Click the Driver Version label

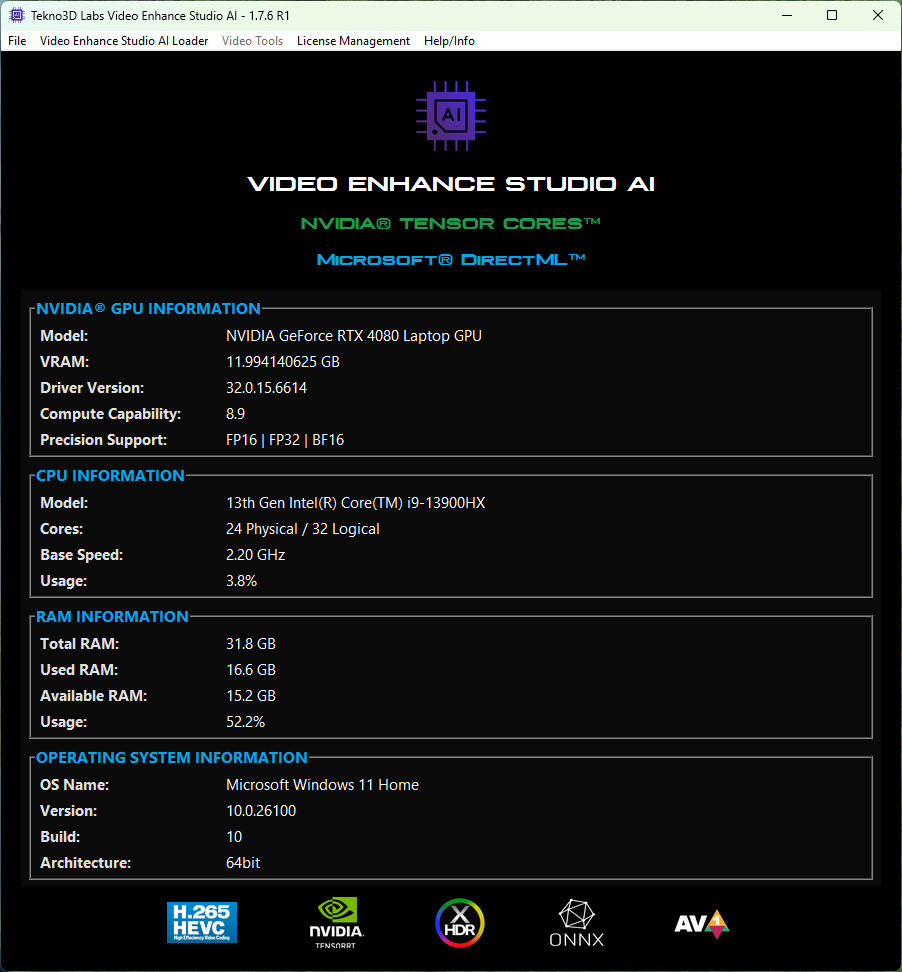(92, 388)
